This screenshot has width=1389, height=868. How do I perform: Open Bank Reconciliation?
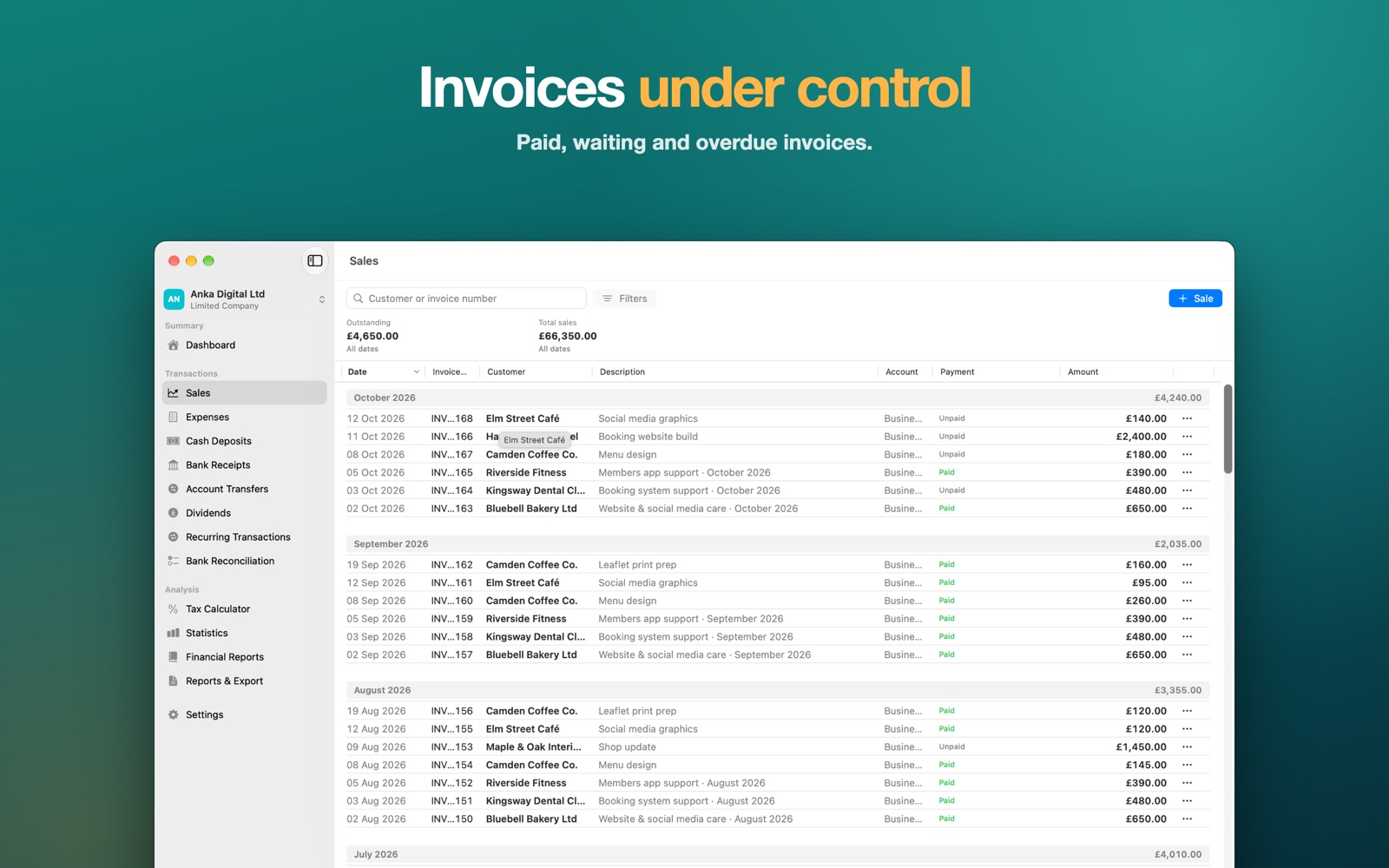pyautogui.click(x=244, y=562)
